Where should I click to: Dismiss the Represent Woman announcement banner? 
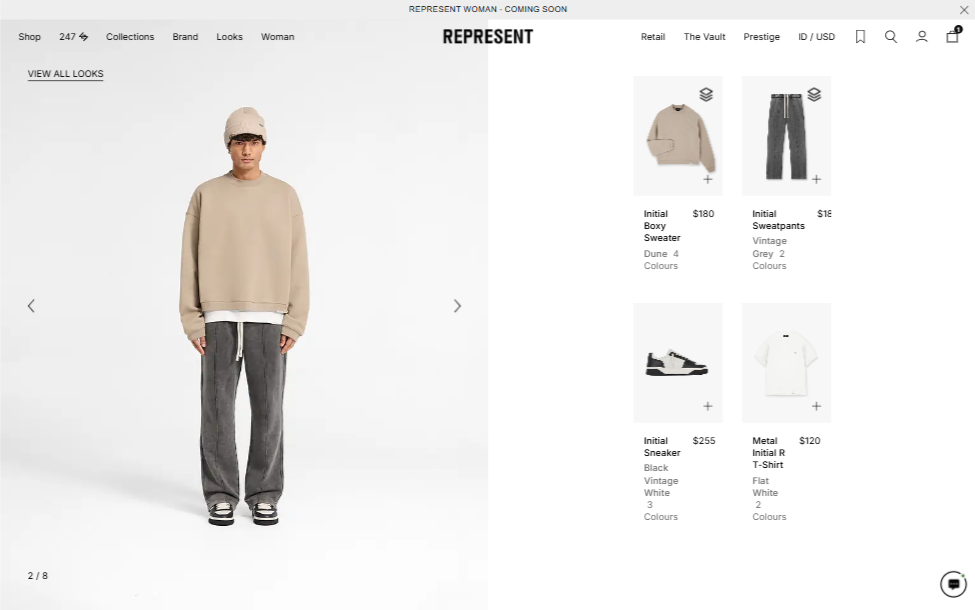point(964,9)
